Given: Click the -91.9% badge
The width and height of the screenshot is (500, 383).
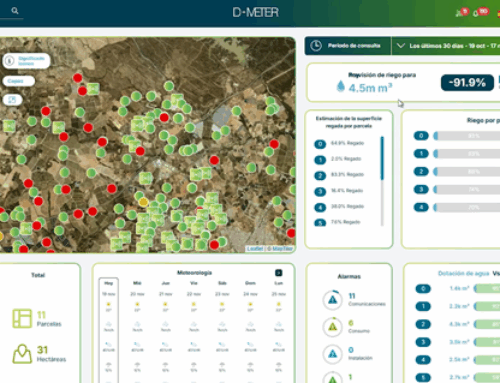Looking at the screenshot, I should click(467, 83).
